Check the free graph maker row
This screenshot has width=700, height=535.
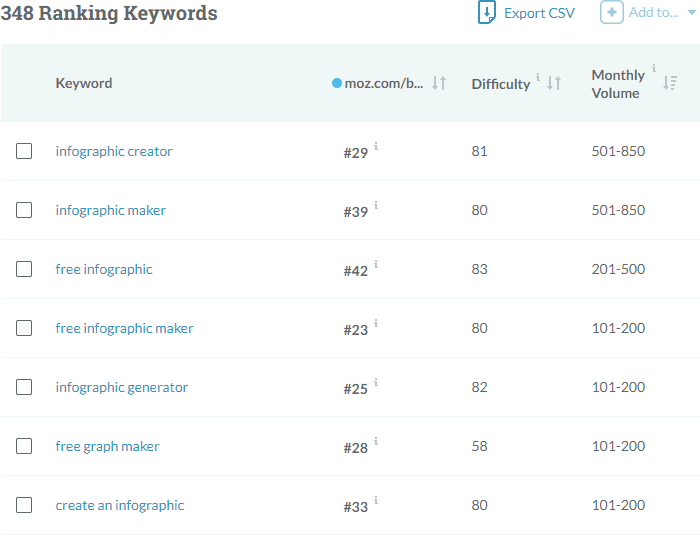[24, 446]
